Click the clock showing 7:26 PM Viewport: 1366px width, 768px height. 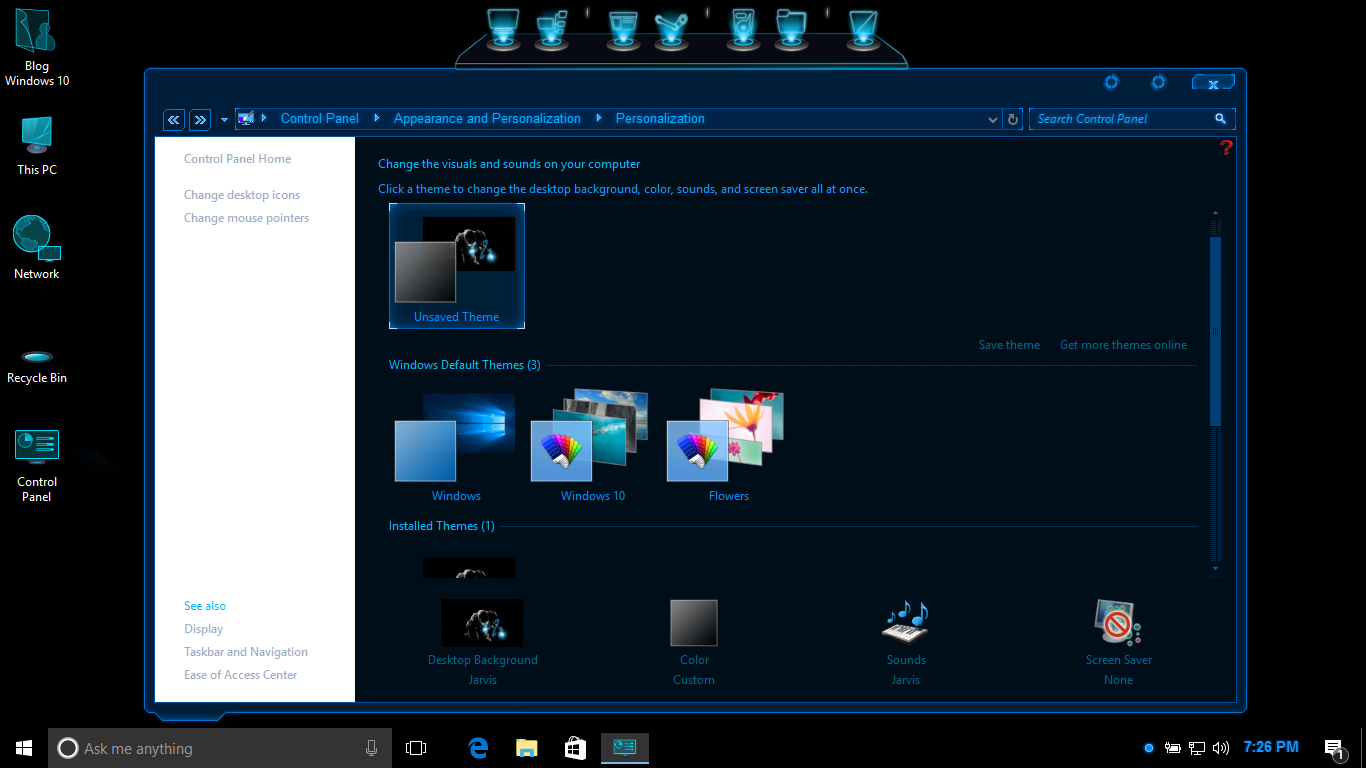(1271, 747)
